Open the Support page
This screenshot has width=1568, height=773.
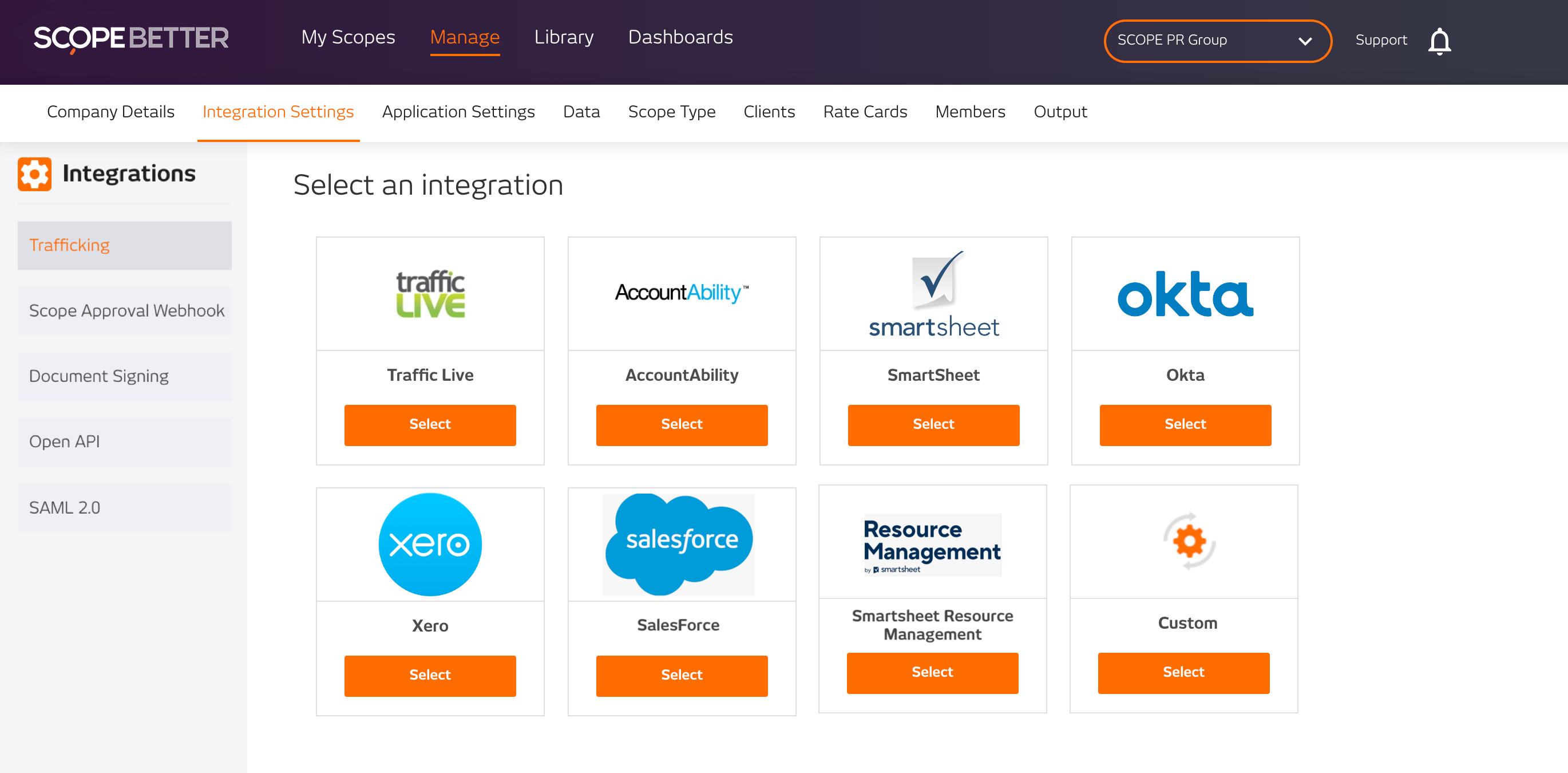click(1380, 40)
